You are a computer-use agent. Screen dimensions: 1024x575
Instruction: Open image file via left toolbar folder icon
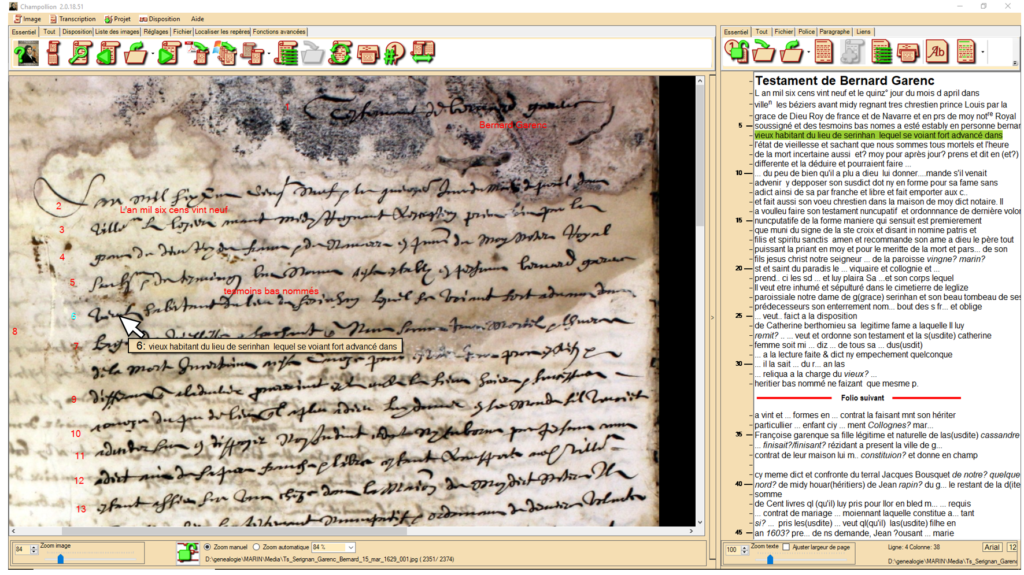pyautogui.click(x=136, y=53)
